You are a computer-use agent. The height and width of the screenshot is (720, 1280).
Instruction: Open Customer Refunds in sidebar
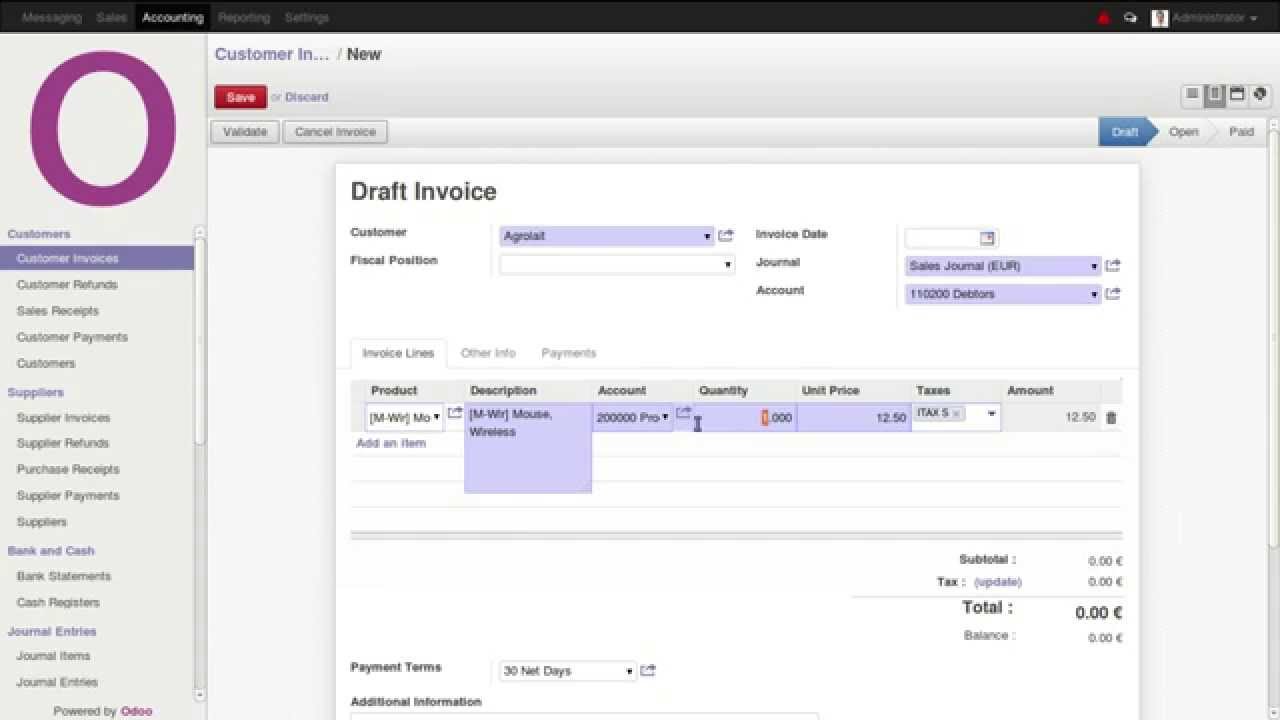[67, 285]
